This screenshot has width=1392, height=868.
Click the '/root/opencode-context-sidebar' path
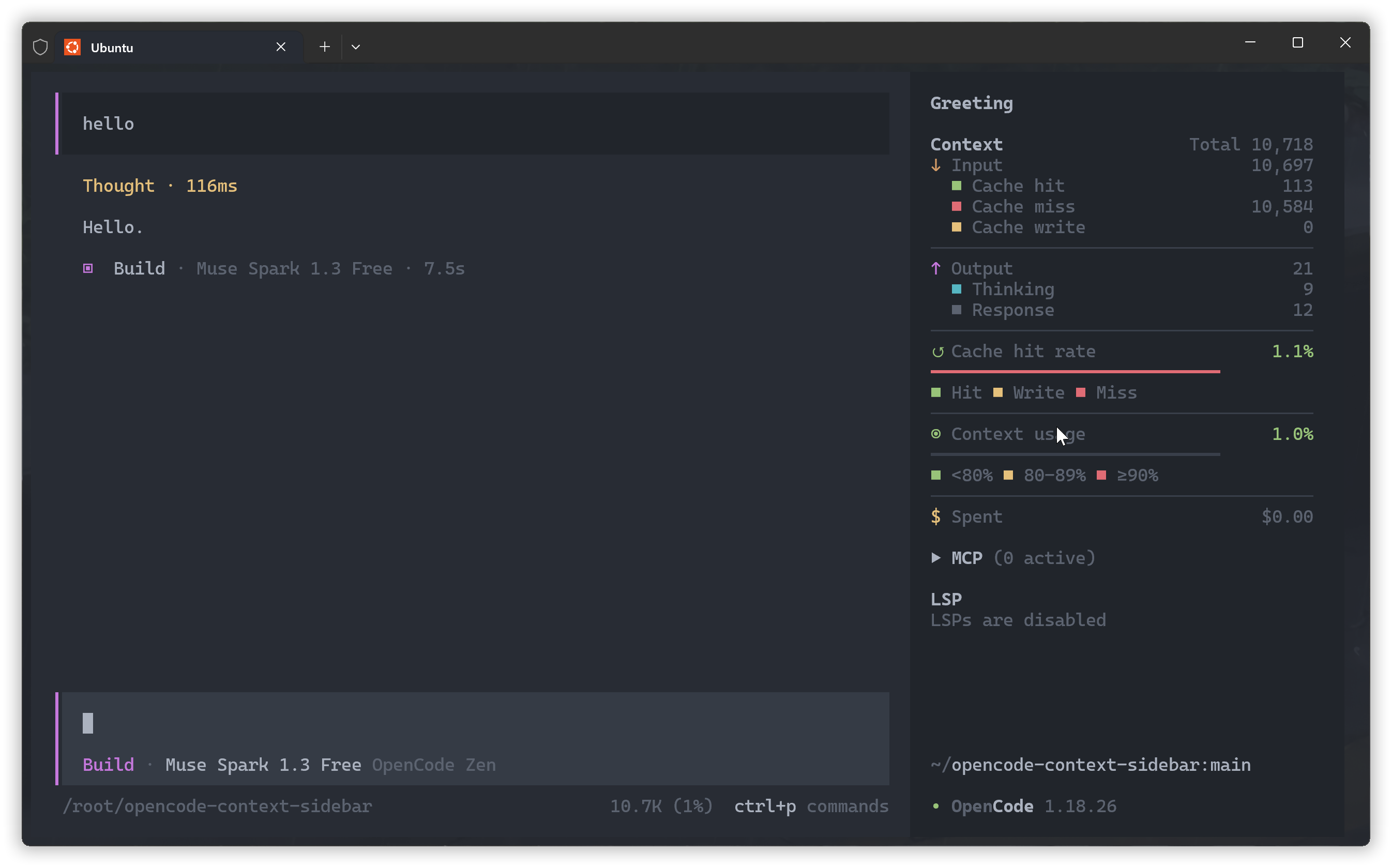[217, 806]
